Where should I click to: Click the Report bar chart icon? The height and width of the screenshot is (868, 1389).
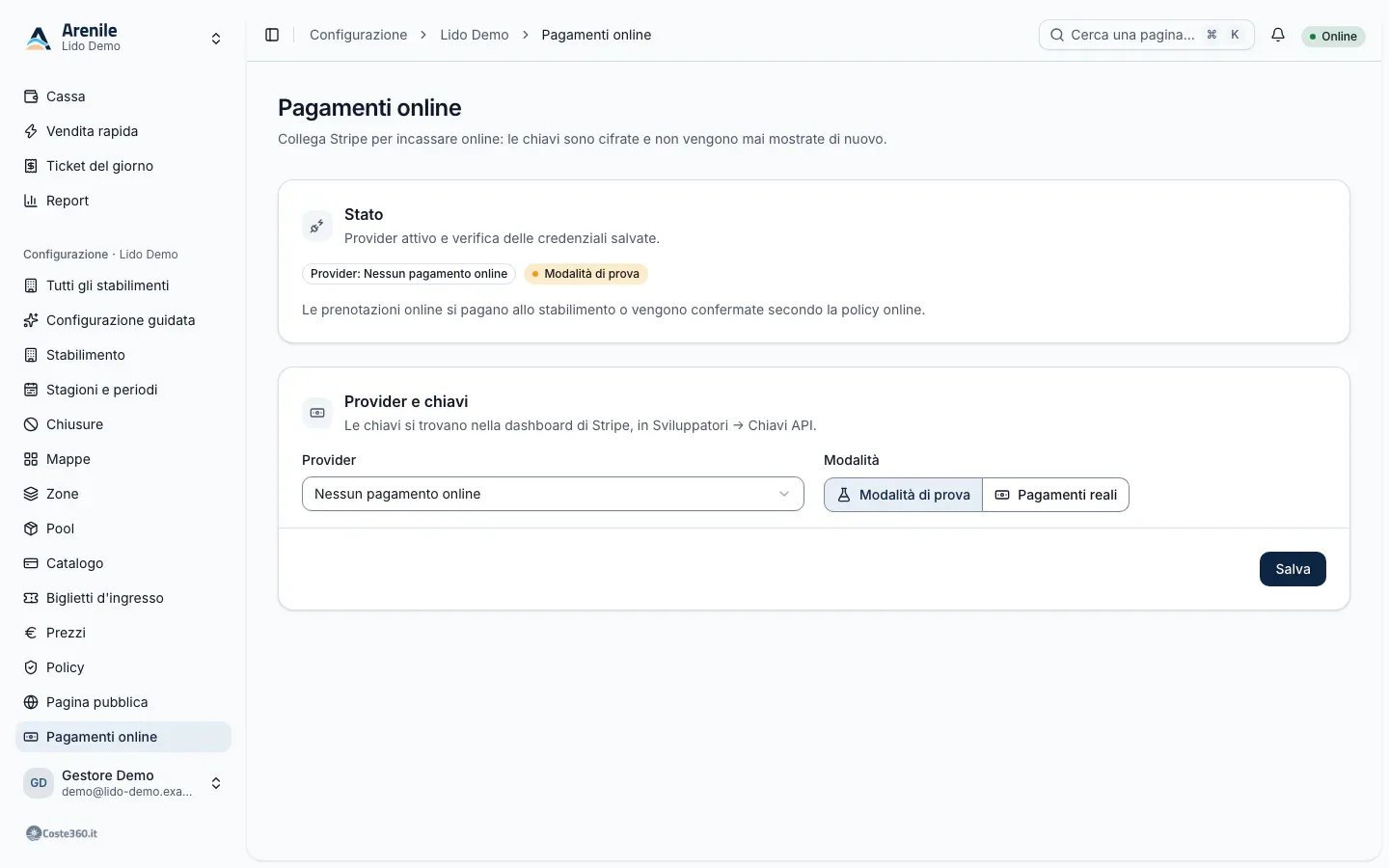tap(31, 201)
